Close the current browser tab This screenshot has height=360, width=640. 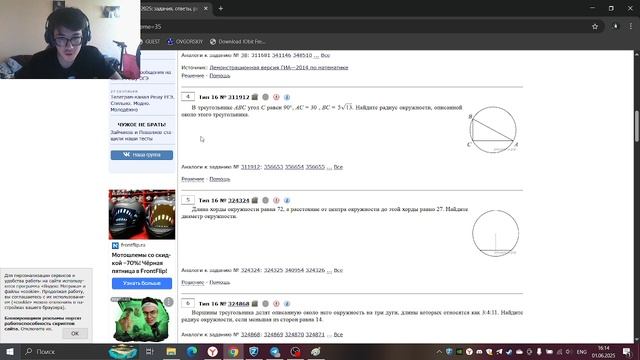(x=206, y=8)
